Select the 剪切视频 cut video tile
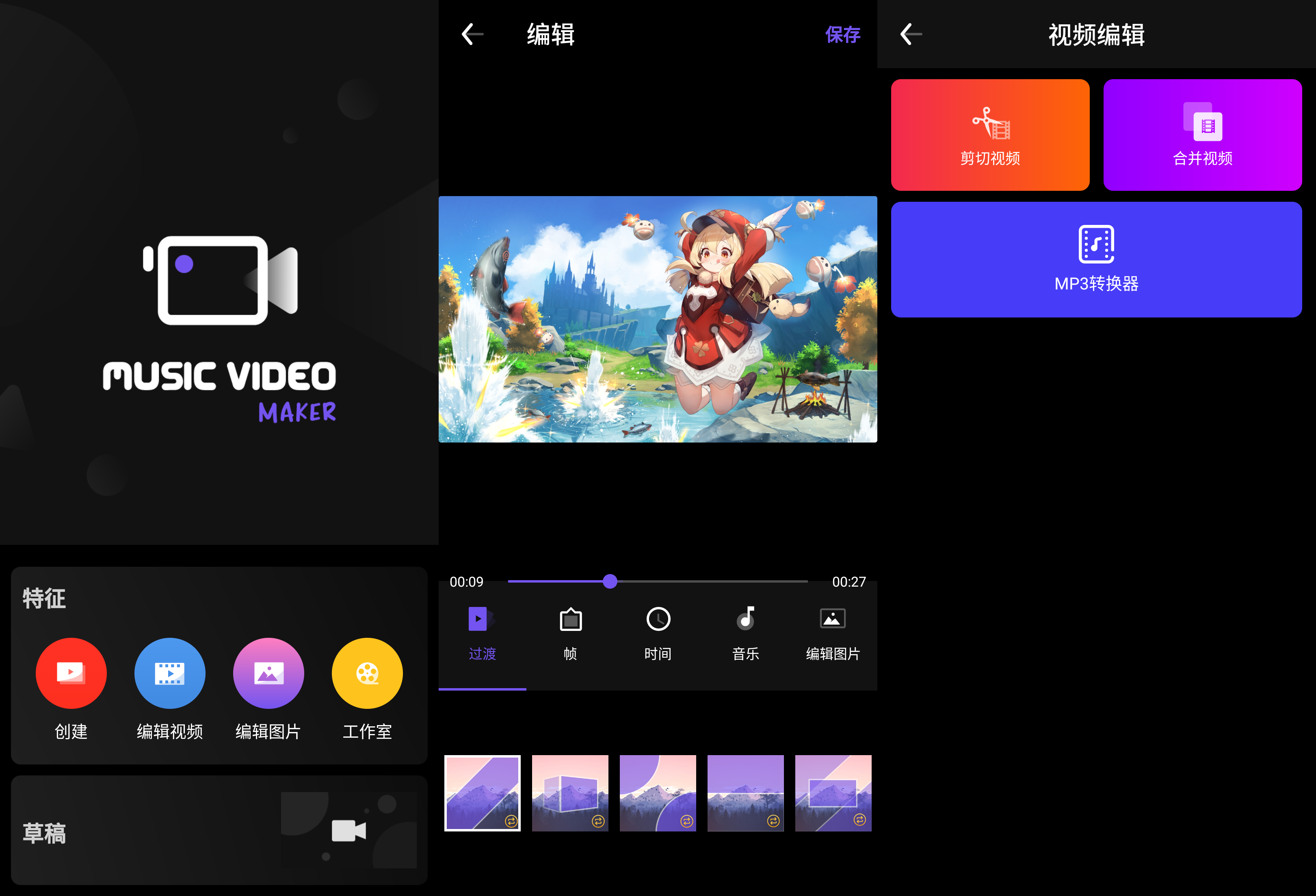The width and height of the screenshot is (1316, 896). 990,135
